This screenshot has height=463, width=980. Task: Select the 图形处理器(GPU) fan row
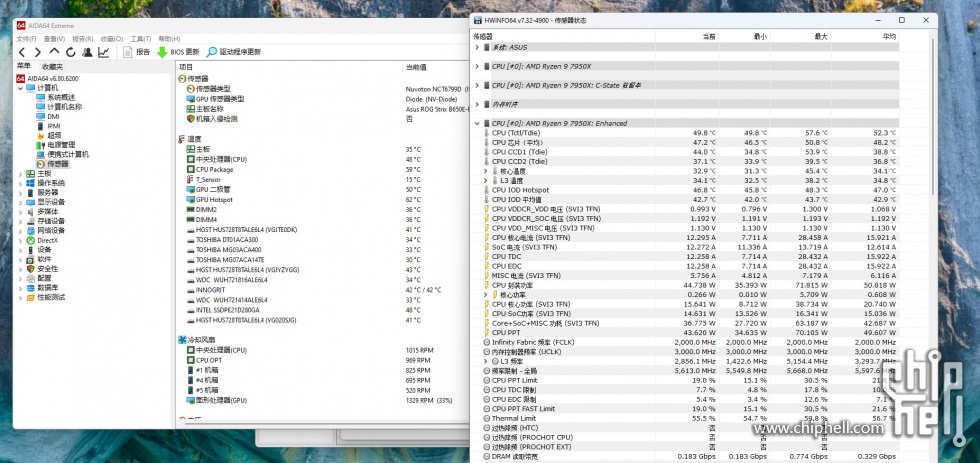click(323, 400)
